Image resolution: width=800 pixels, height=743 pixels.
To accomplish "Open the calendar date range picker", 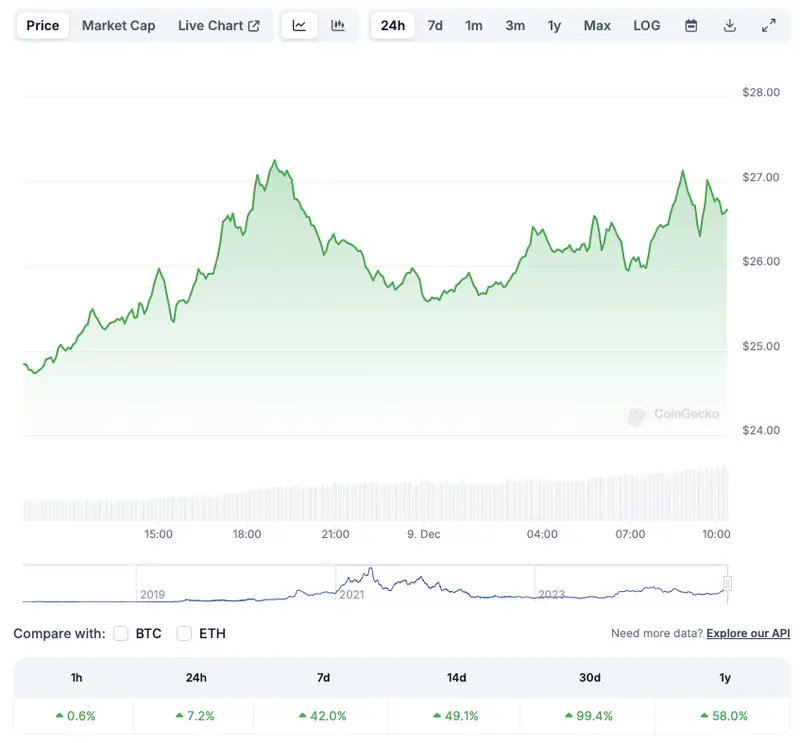I will pyautogui.click(x=691, y=26).
